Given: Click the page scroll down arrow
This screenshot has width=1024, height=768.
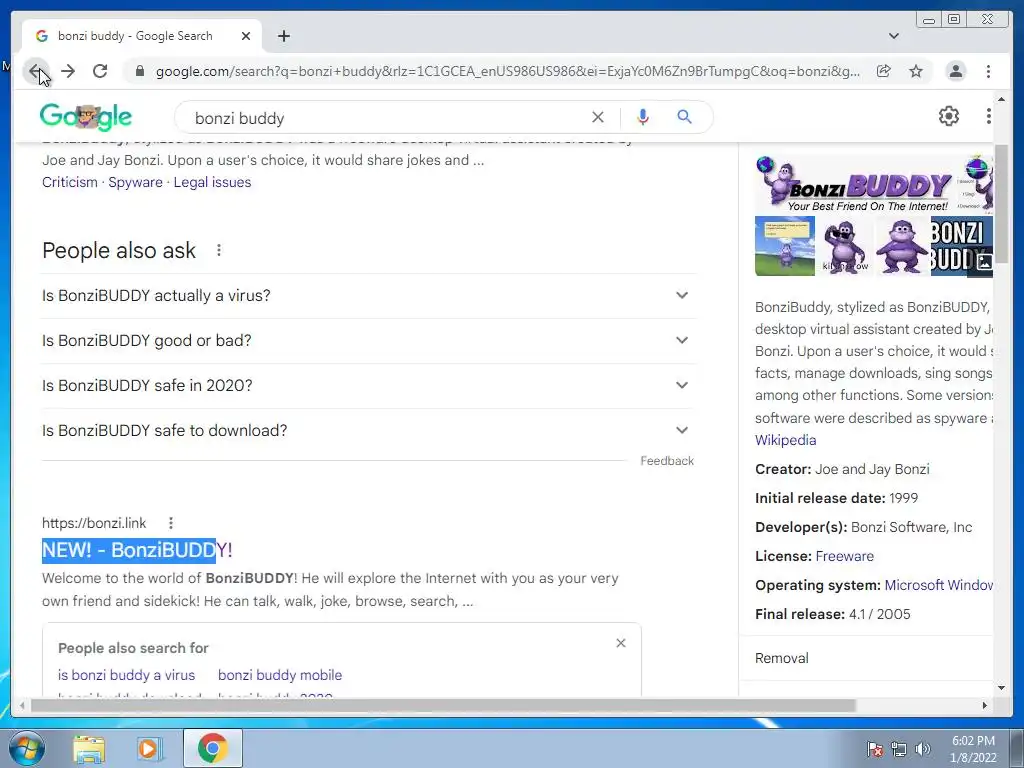Looking at the screenshot, I should click(1001, 688).
